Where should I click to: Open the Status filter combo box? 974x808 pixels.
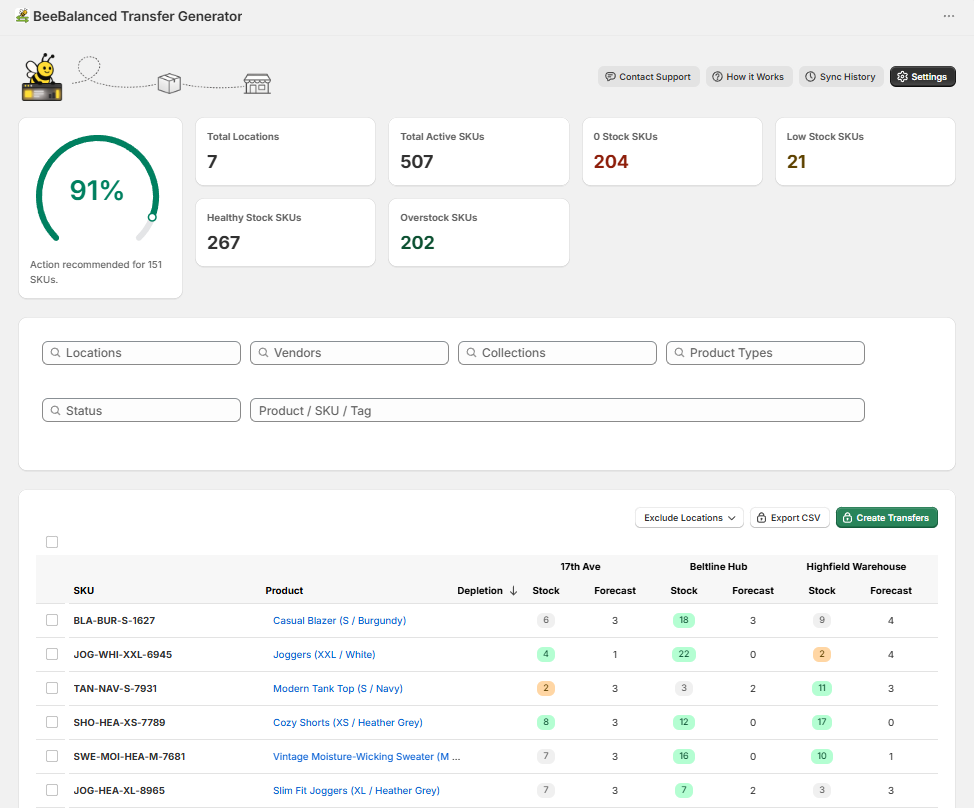142,411
